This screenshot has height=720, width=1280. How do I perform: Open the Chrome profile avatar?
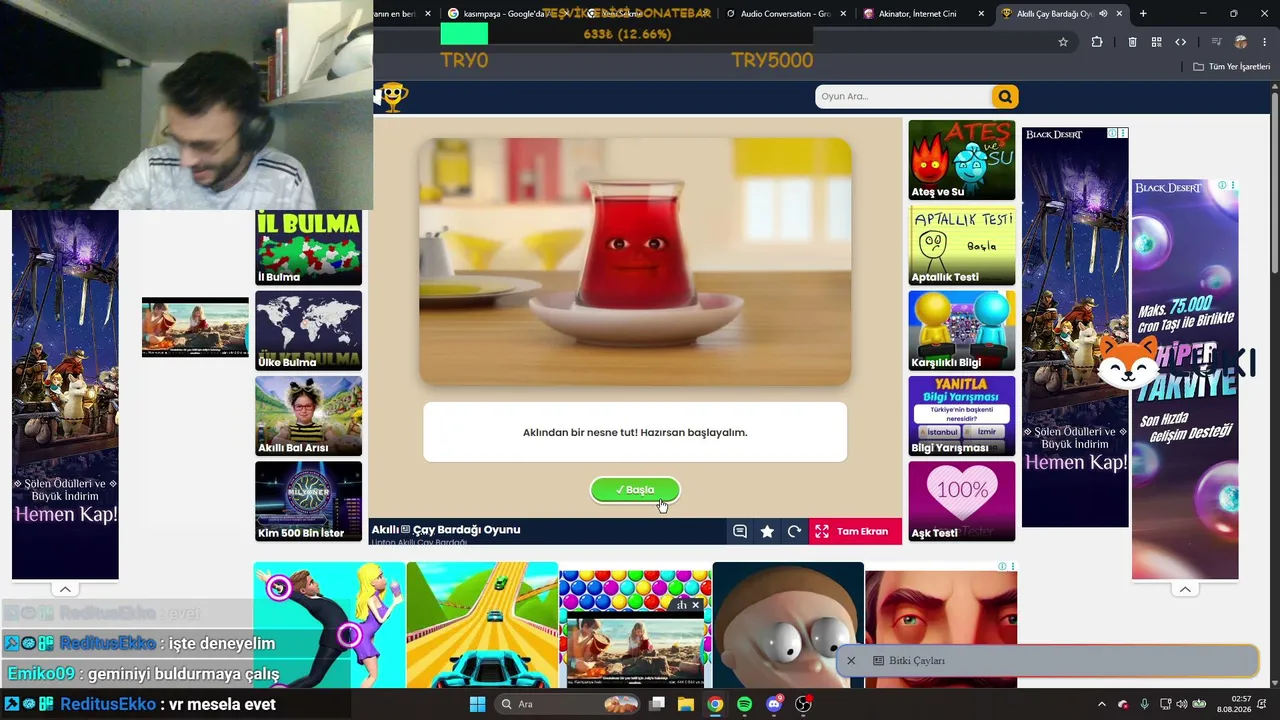[1241, 42]
